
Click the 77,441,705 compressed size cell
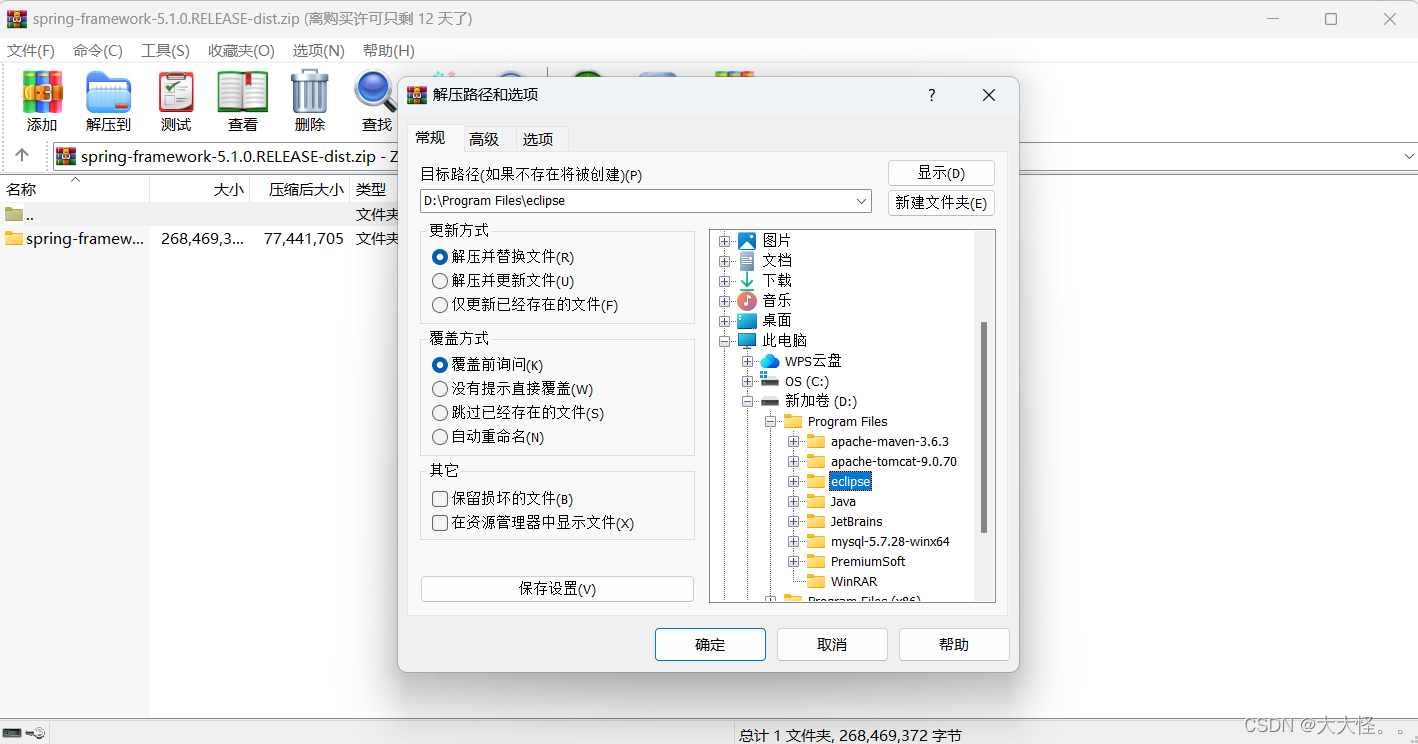304,238
